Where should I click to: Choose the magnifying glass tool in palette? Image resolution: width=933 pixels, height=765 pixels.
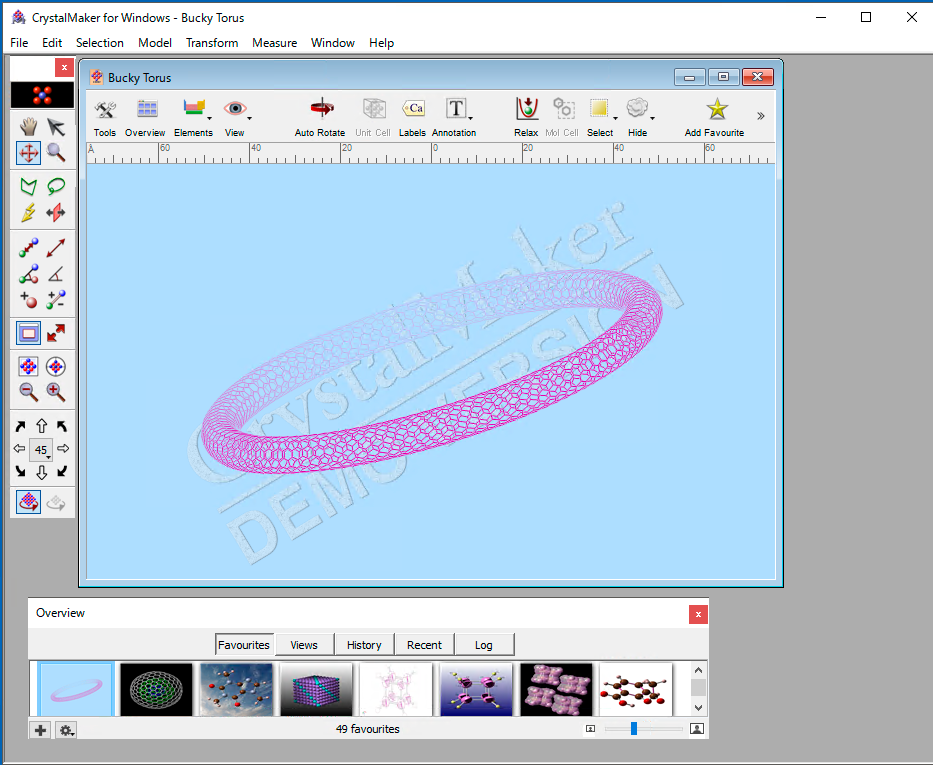tap(56, 153)
